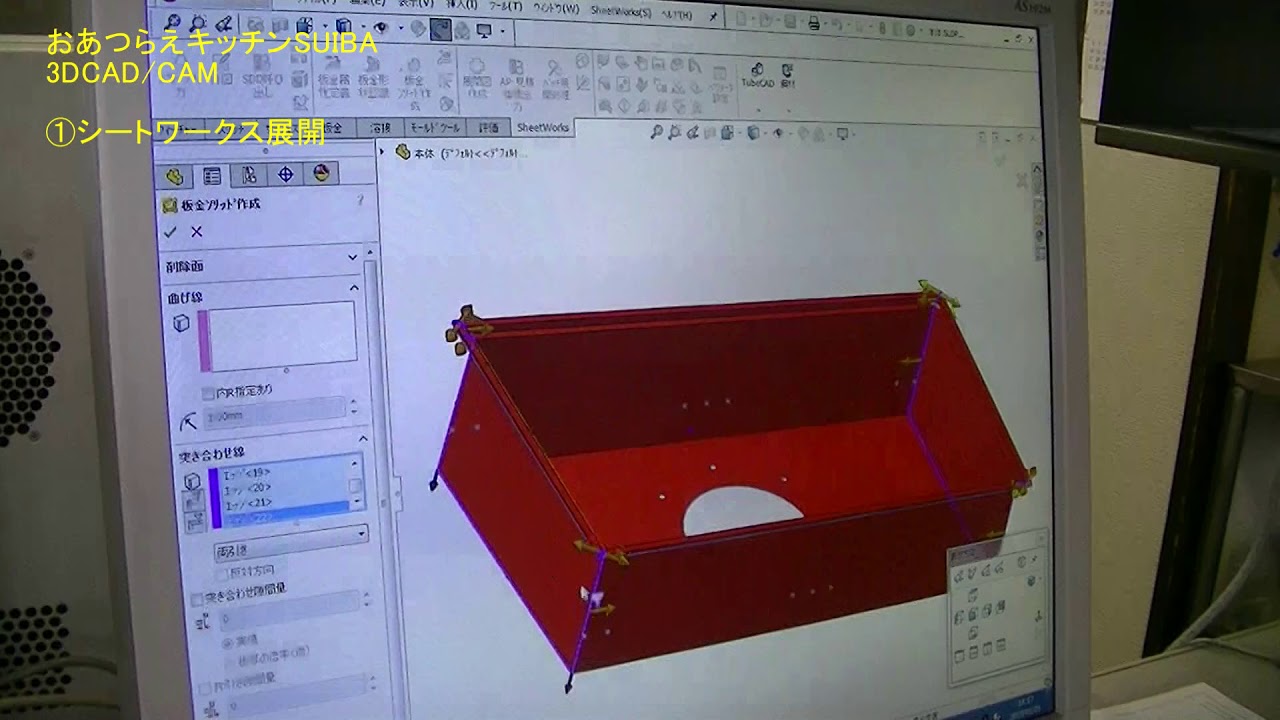This screenshot has height=720, width=1280.
Task: Select the SheetWorks command tab
Action: [x=542, y=128]
